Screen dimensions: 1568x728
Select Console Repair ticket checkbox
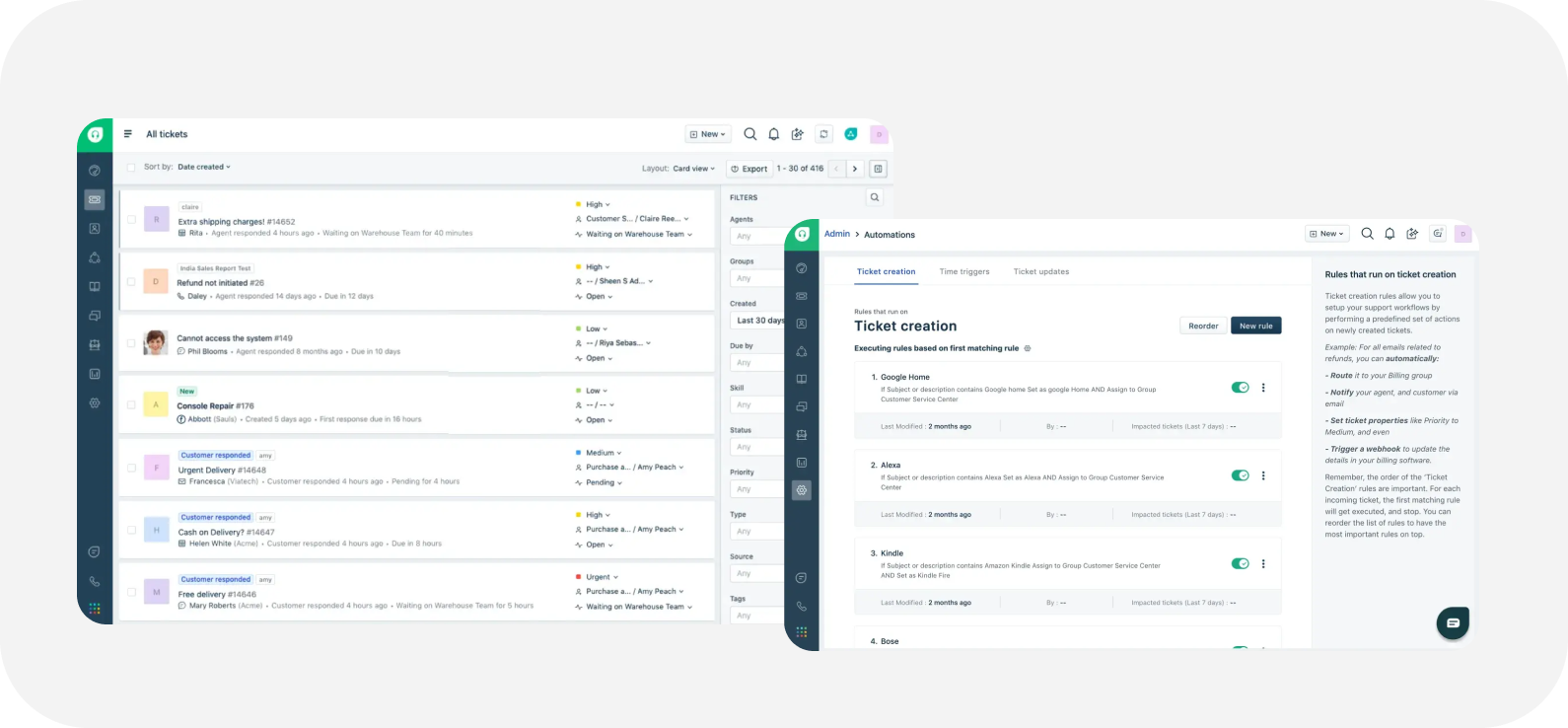pyautogui.click(x=131, y=404)
